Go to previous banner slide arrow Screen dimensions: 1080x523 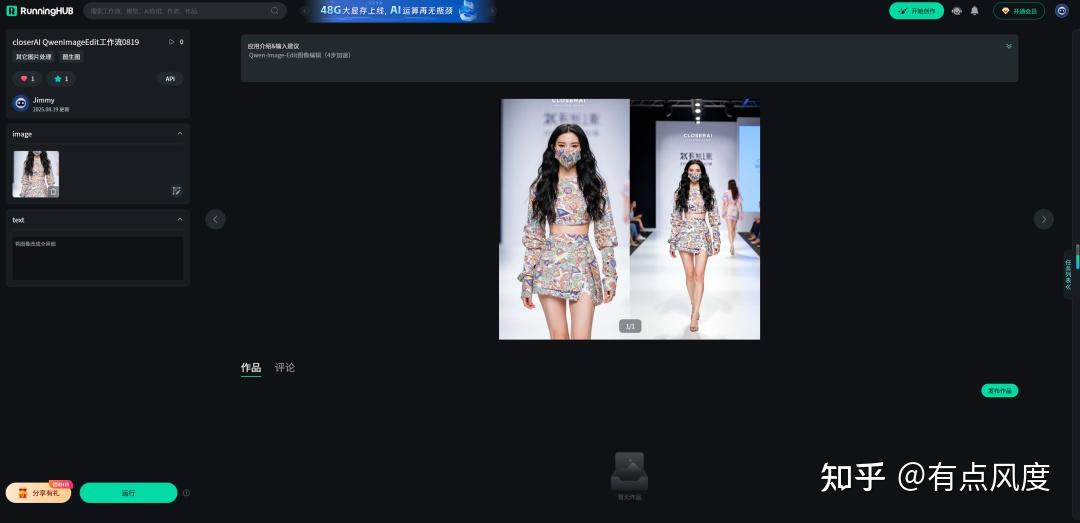tap(305, 10)
